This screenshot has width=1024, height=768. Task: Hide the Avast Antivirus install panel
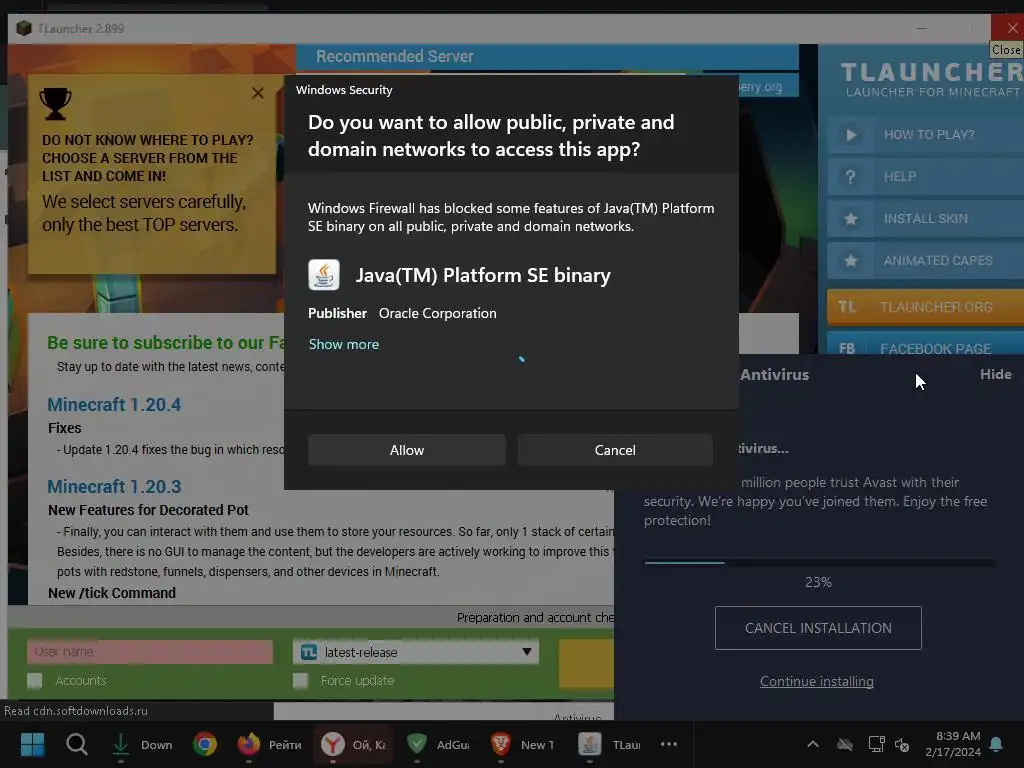(995, 374)
